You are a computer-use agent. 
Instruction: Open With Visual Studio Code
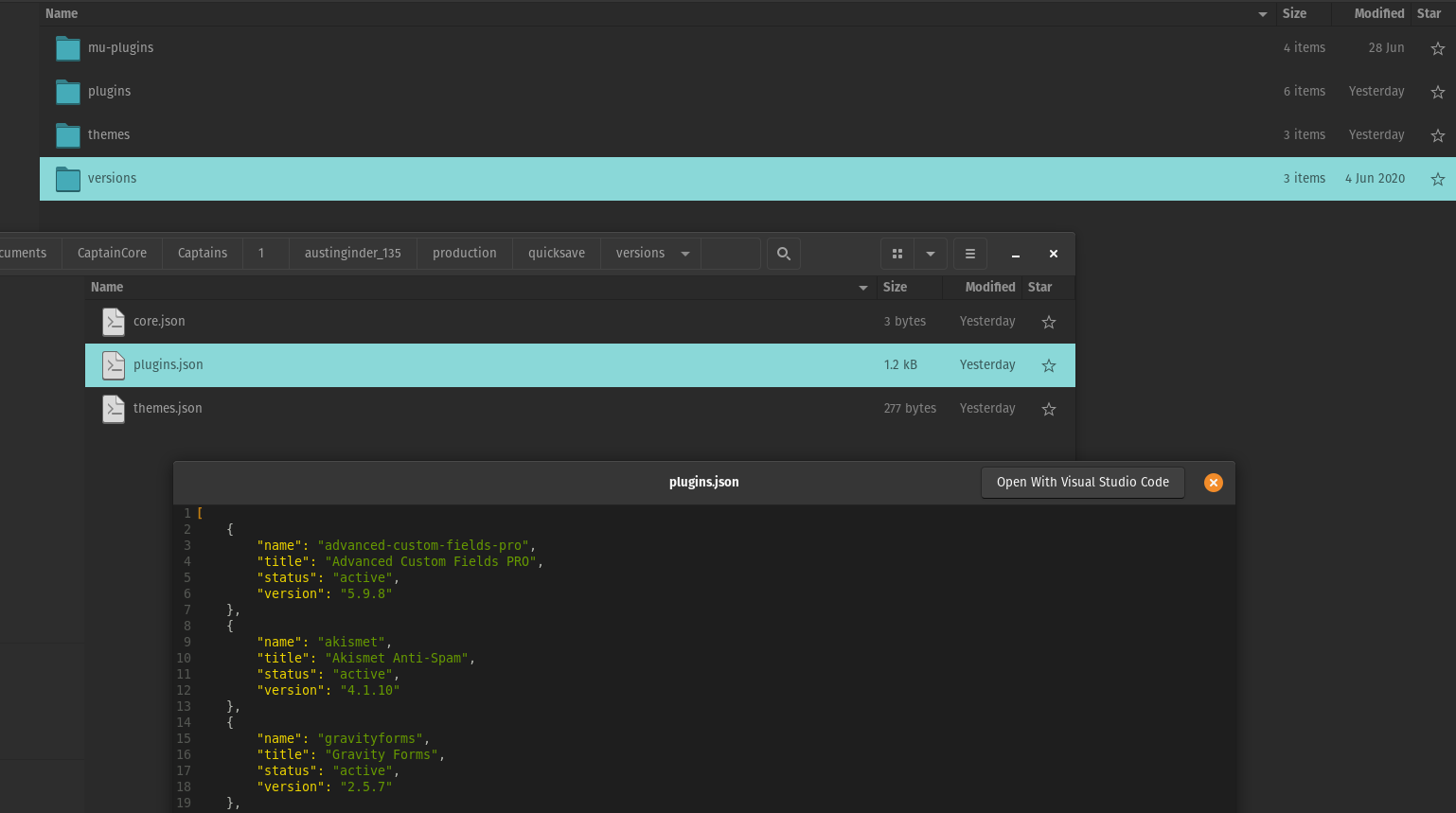click(1083, 482)
